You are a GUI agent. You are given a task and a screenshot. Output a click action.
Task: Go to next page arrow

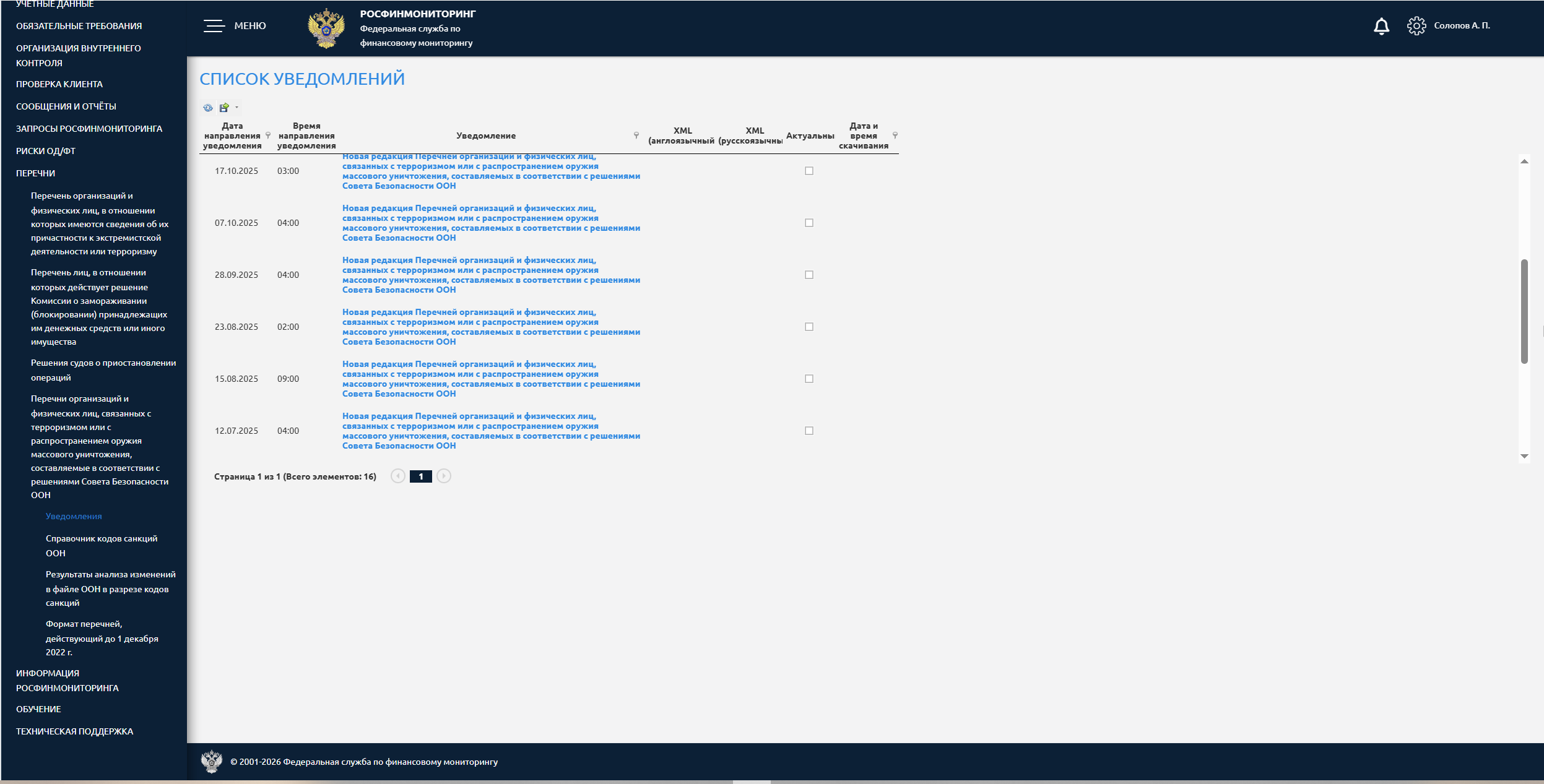point(444,476)
